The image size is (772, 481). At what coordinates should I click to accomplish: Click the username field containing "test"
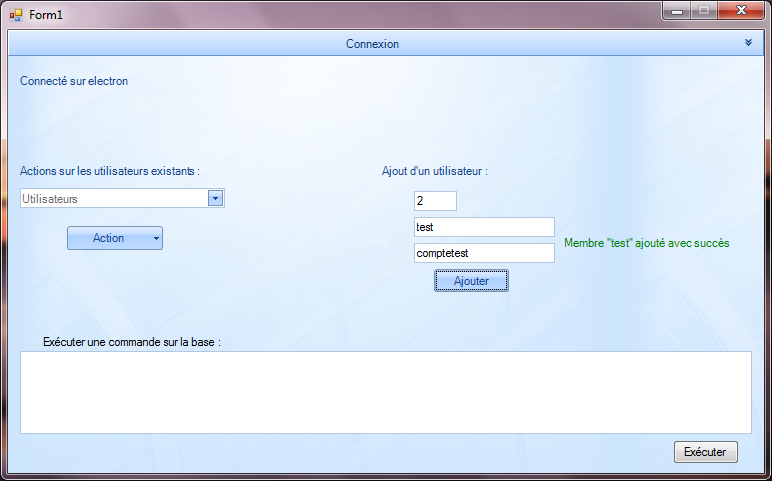pos(484,227)
